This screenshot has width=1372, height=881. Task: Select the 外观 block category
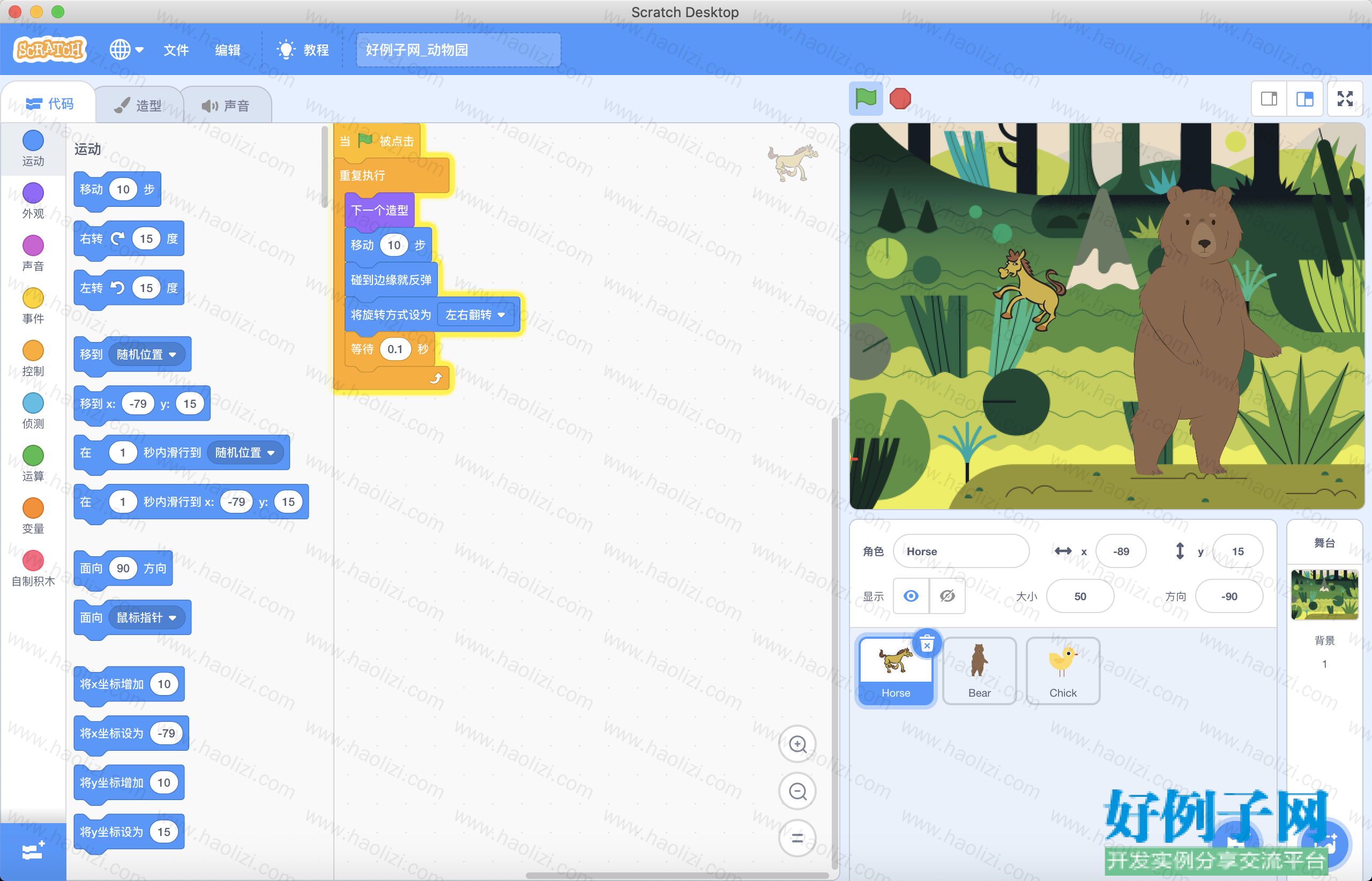click(33, 200)
